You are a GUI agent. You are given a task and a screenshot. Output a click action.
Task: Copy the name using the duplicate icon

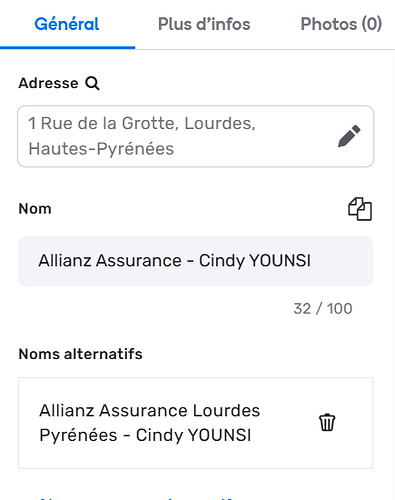coord(360,209)
